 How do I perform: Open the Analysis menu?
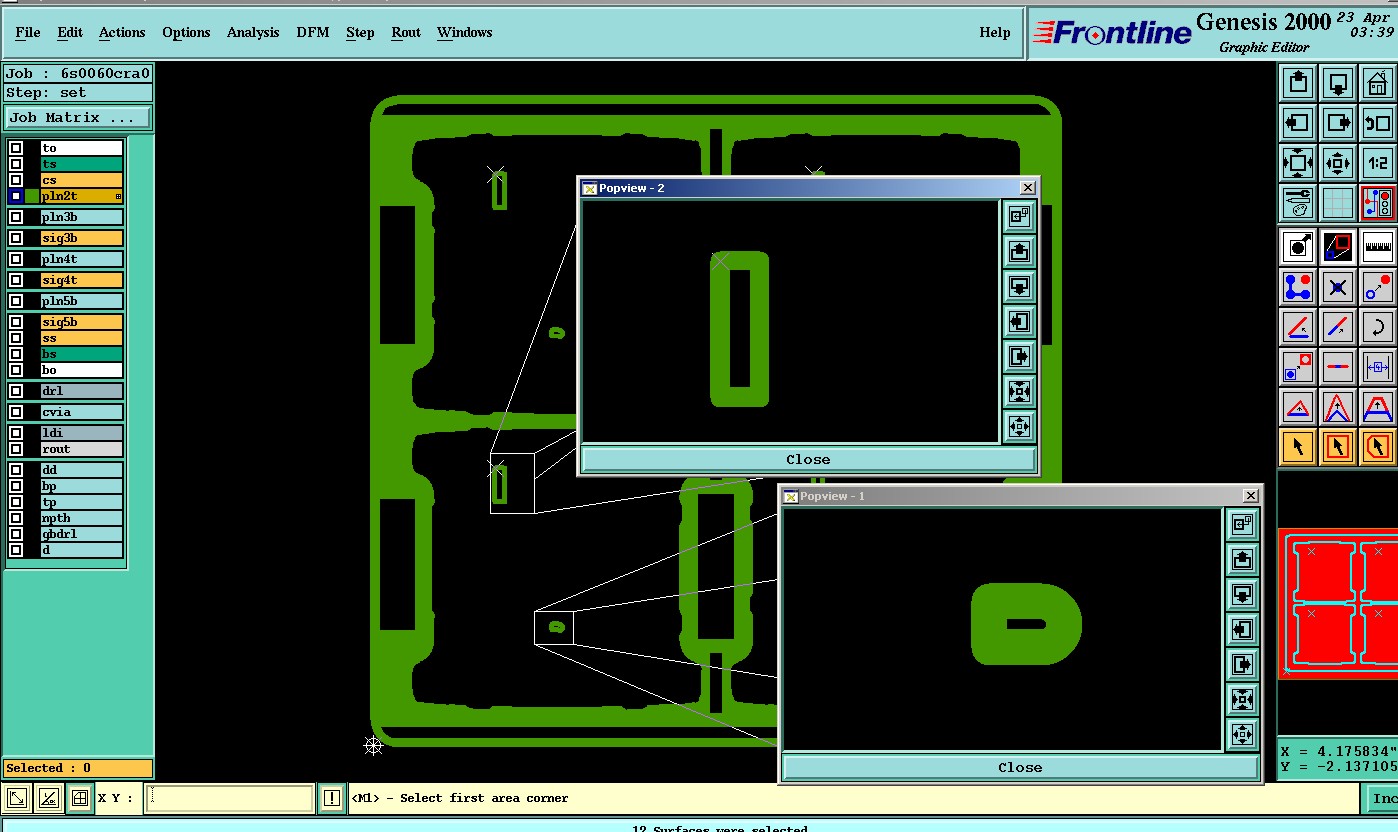pyautogui.click(x=253, y=32)
